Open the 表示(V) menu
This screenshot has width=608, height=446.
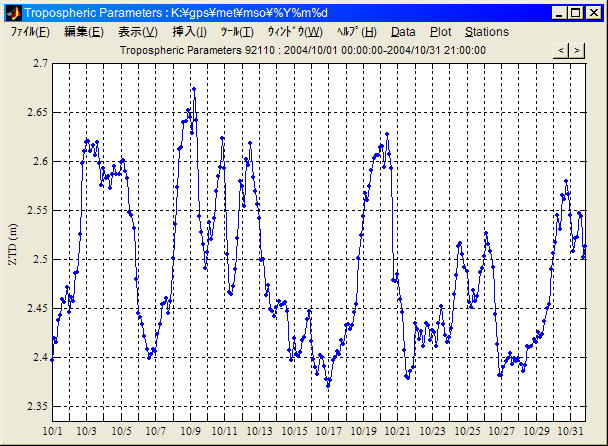(x=138, y=32)
